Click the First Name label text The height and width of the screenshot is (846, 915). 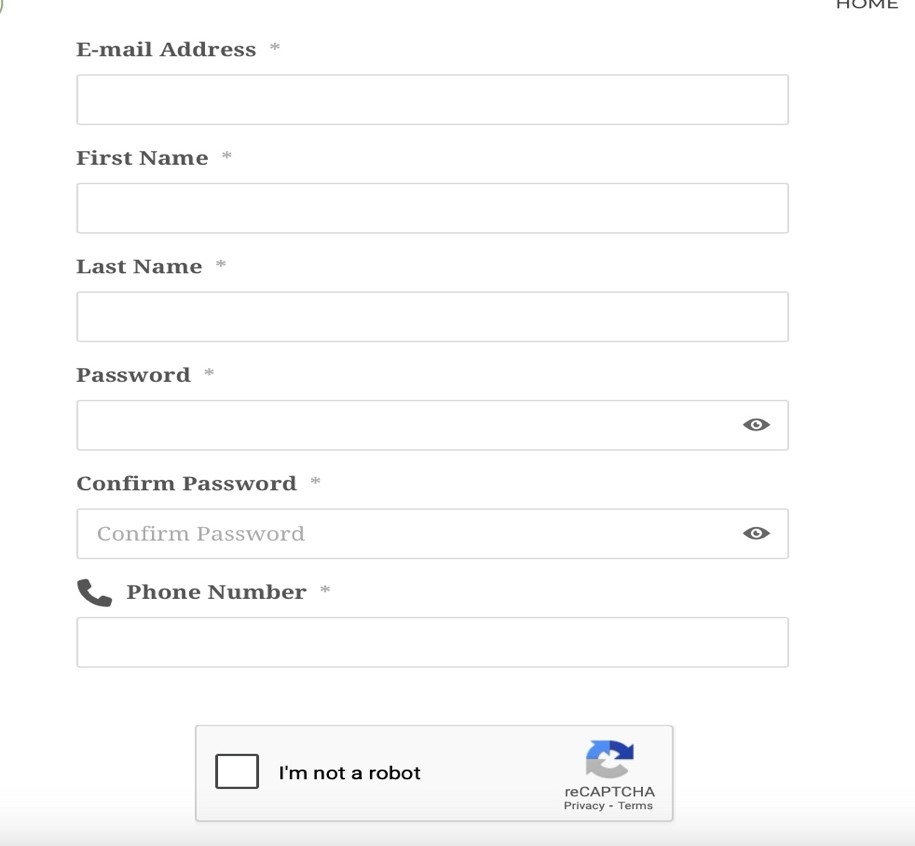tap(142, 158)
